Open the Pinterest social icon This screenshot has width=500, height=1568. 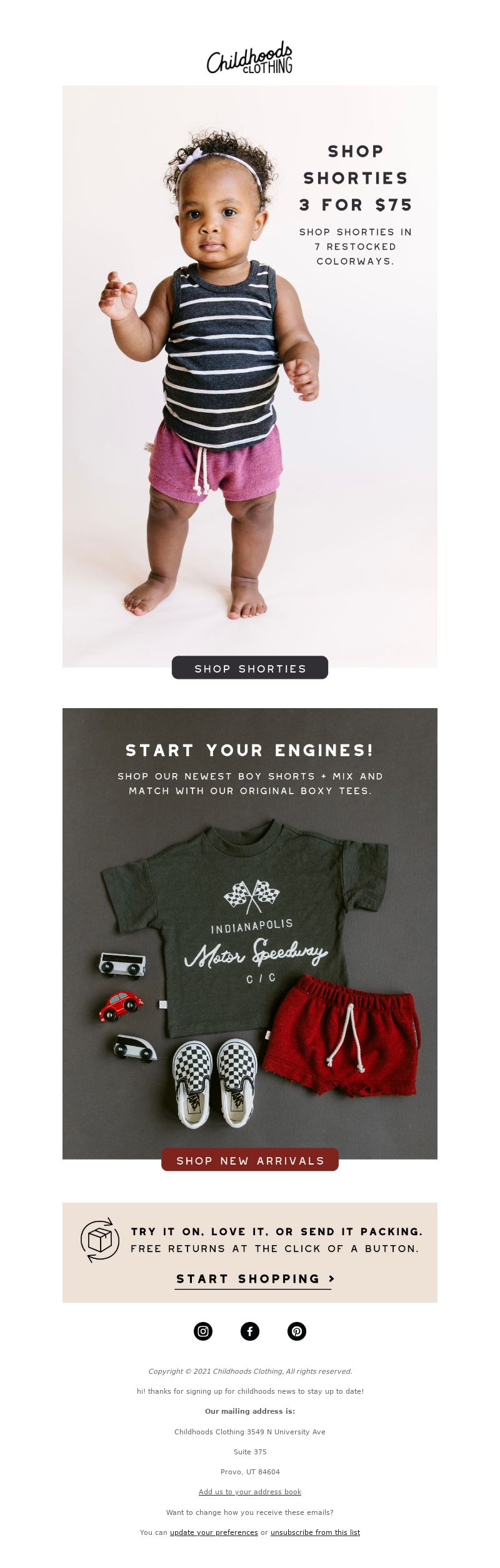point(297,1331)
